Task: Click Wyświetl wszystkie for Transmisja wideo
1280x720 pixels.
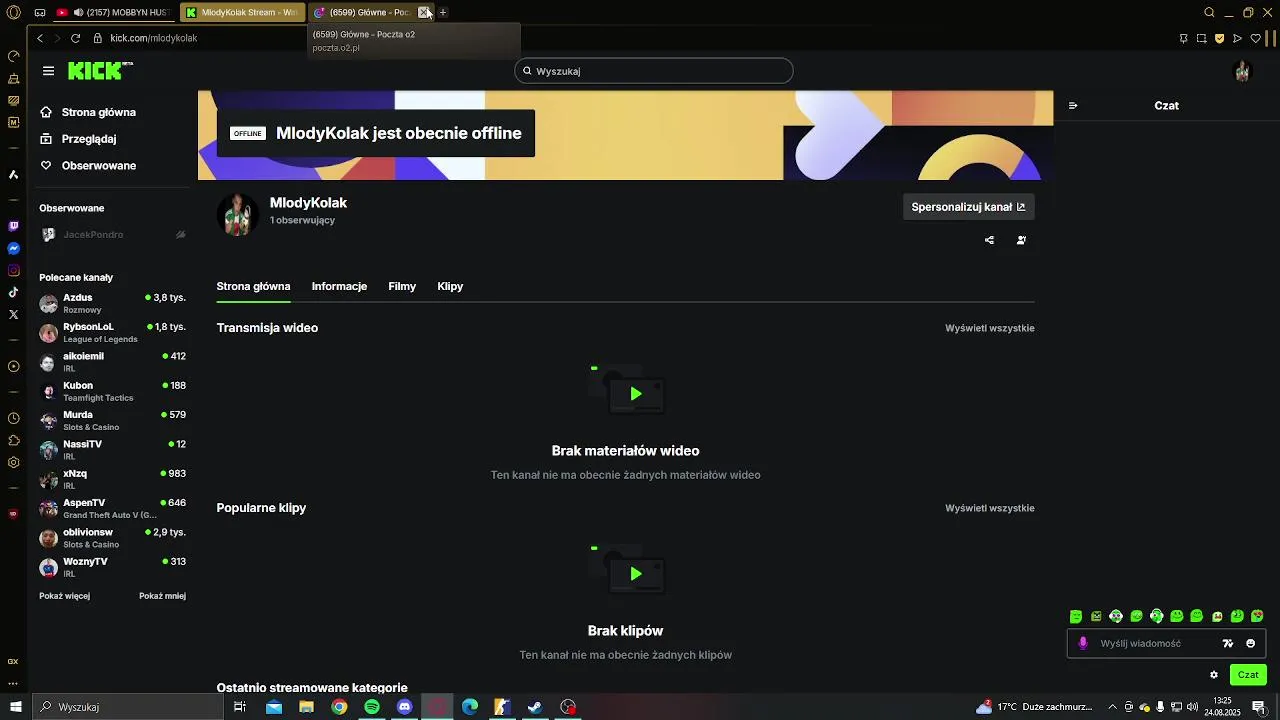Action: coord(990,328)
